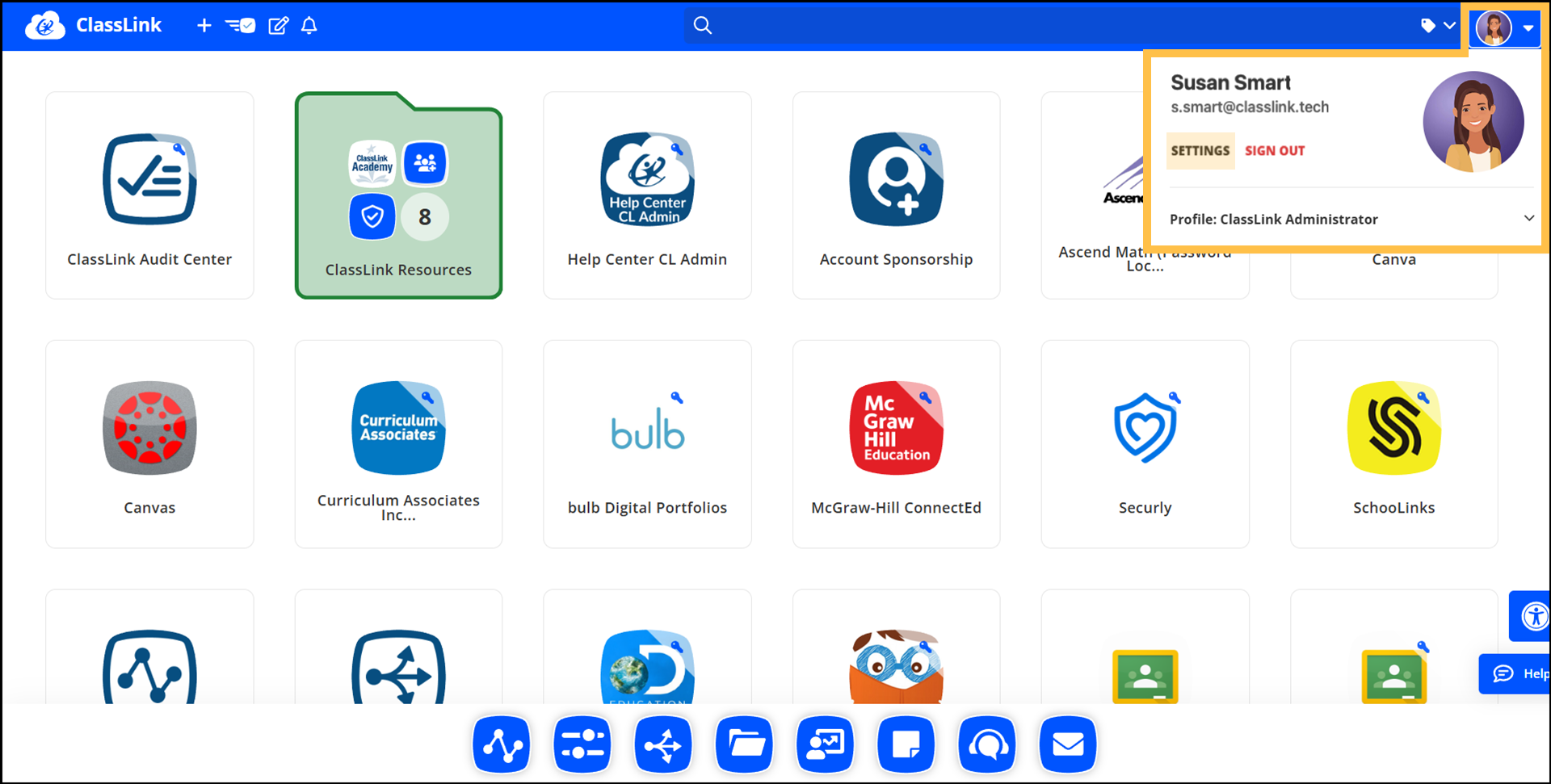Screen dimensions: 1551x784
Task: Enter edit mode via the pencil icon
Action: tap(278, 25)
